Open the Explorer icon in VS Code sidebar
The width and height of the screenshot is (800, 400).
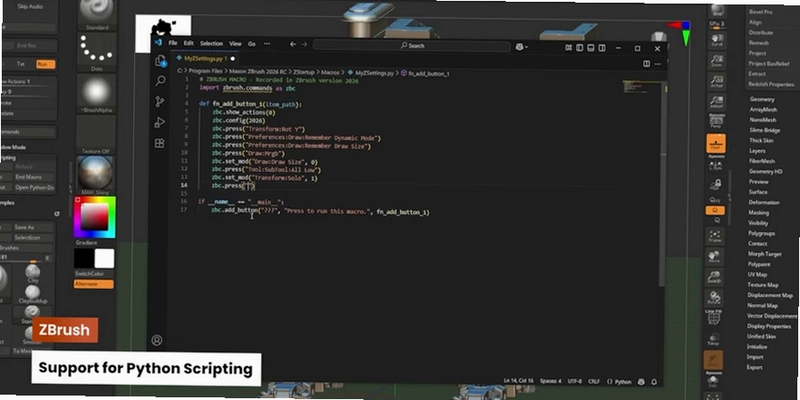click(160, 61)
